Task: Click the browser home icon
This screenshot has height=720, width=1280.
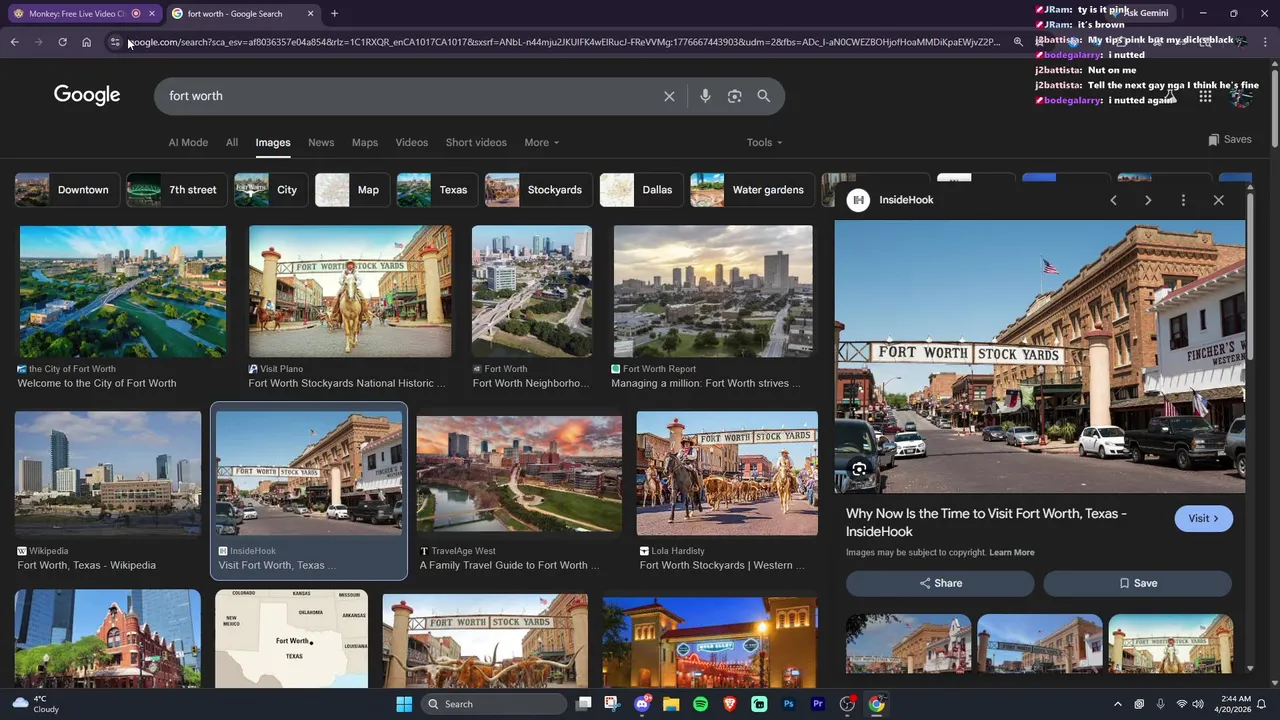Action: (x=86, y=42)
